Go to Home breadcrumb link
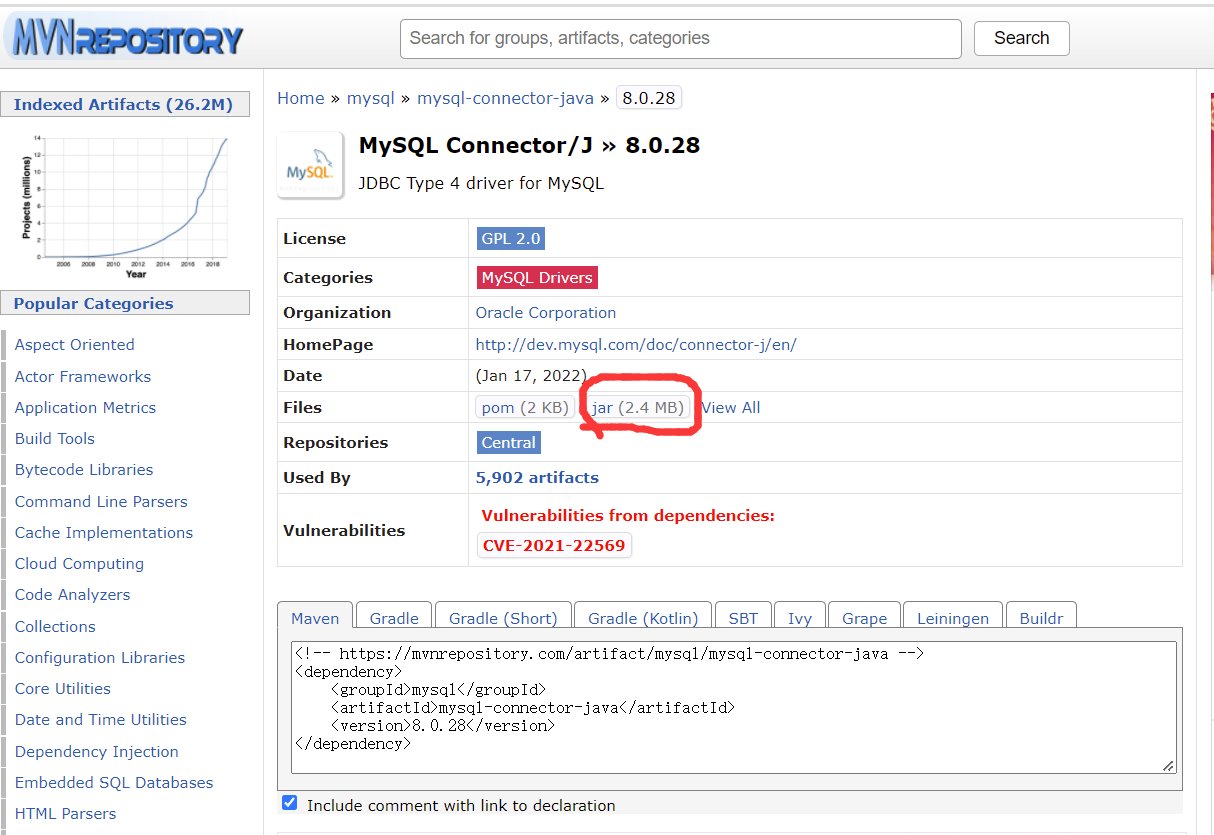Screen dimensions: 1214x835 [x=301, y=98]
